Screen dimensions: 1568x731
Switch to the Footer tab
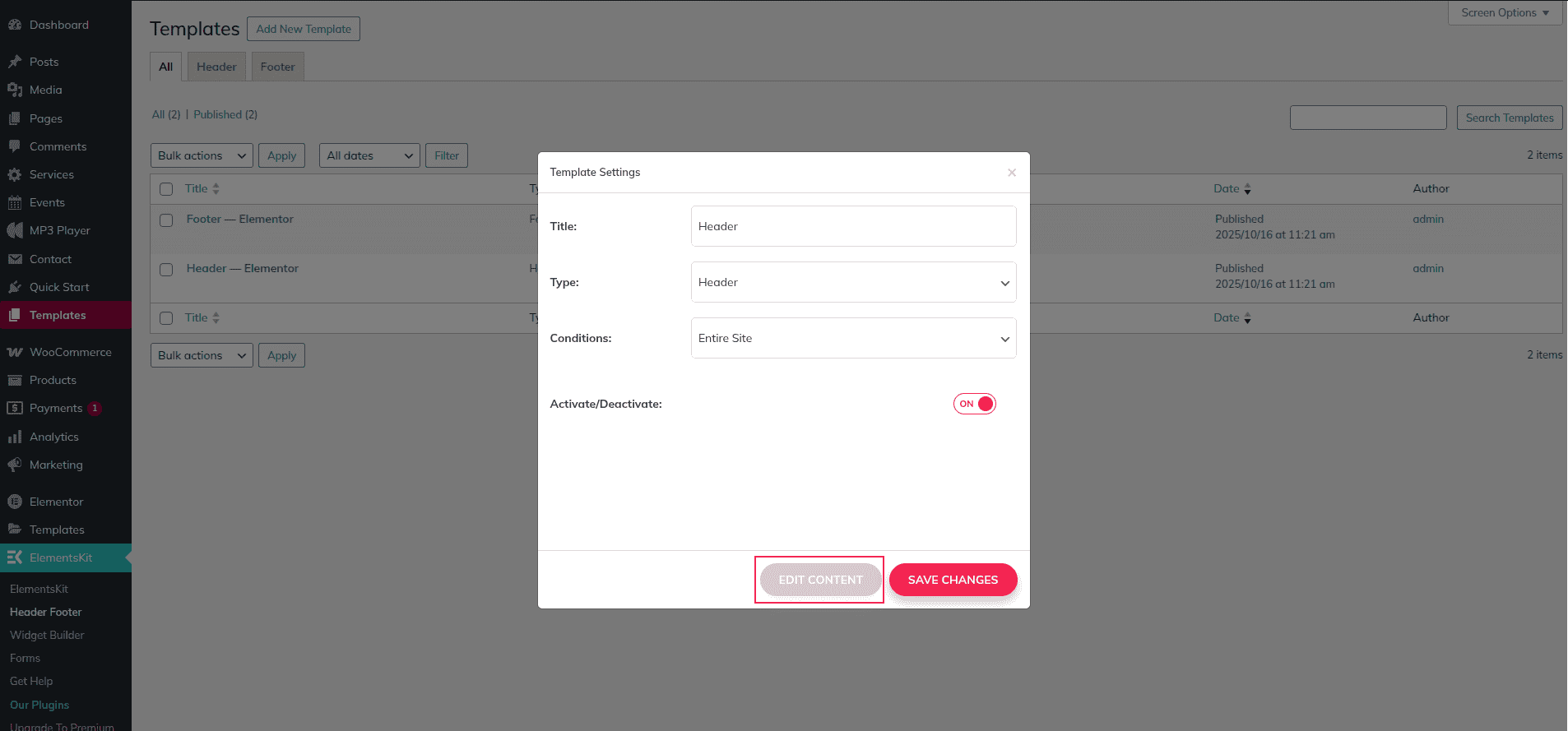277,67
